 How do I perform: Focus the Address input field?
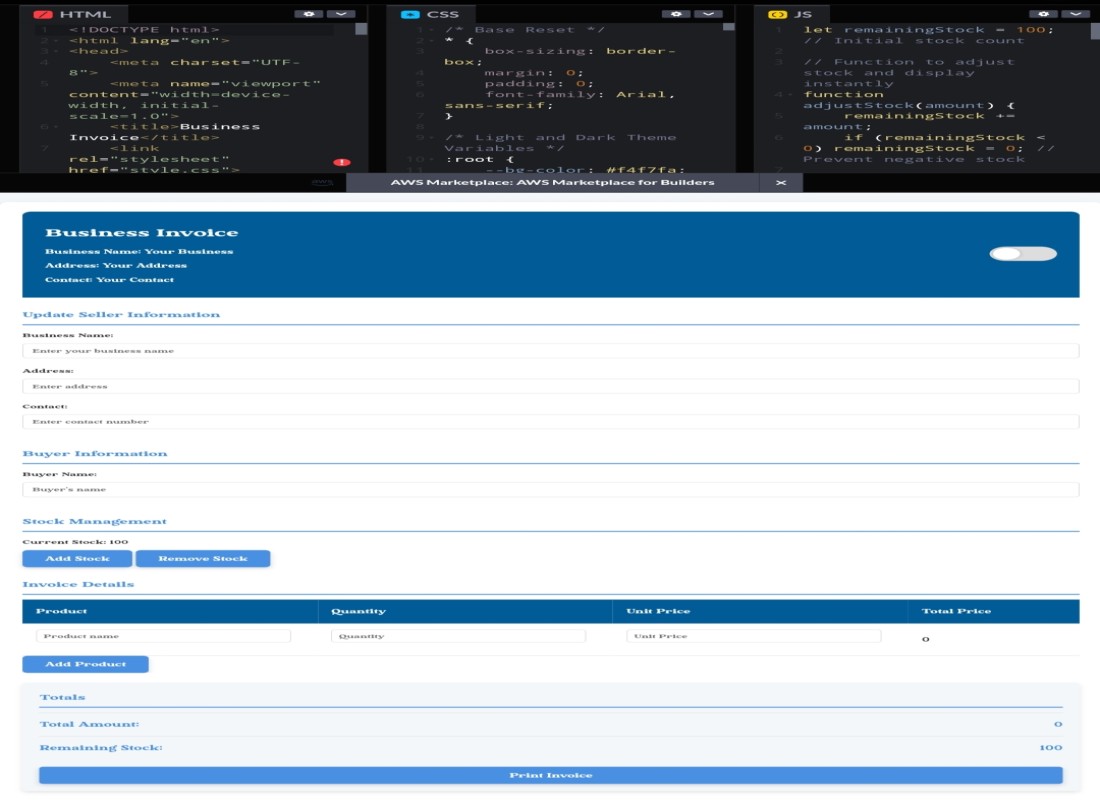tap(551, 386)
